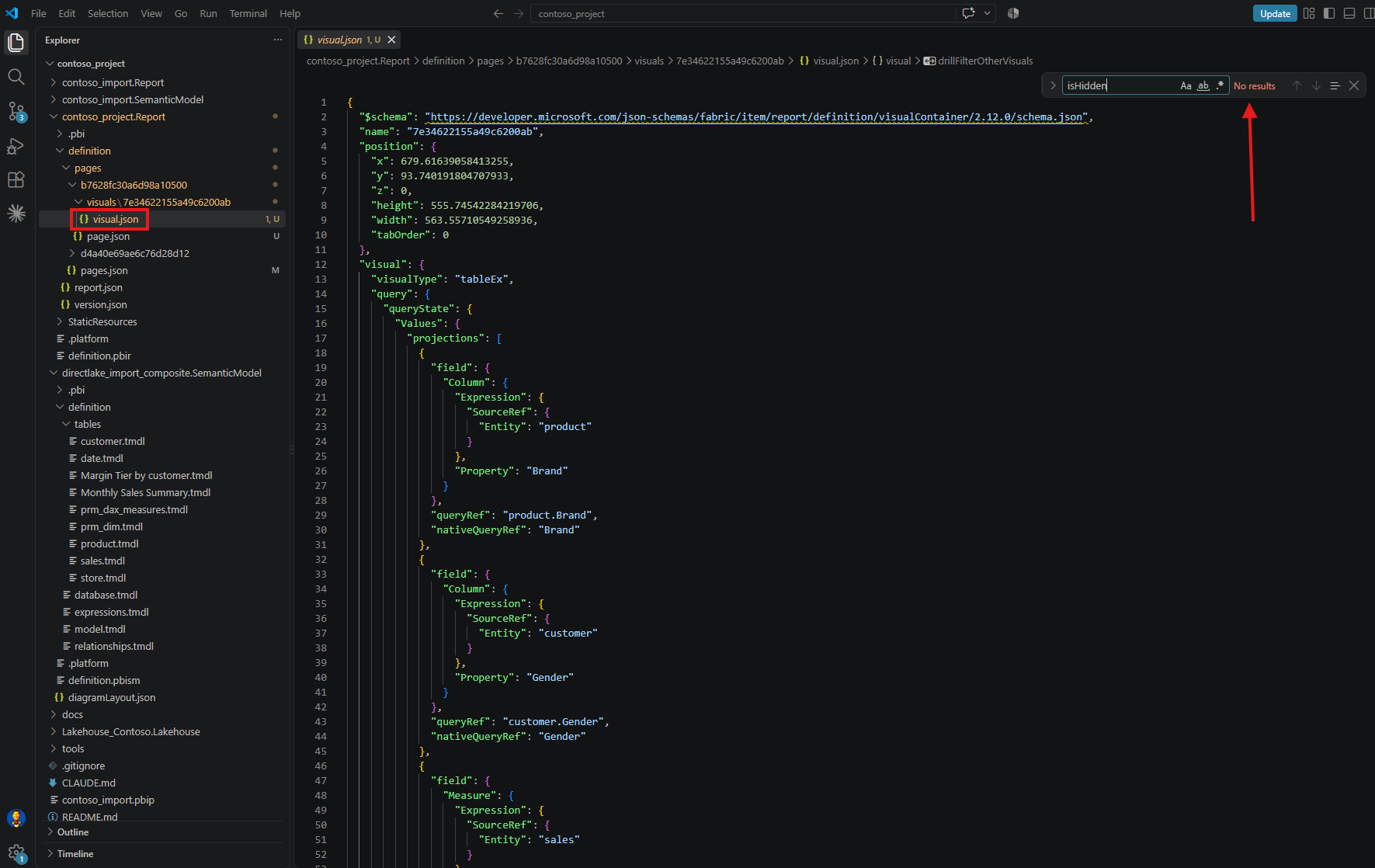Open the Explorer view in activity bar
This screenshot has width=1375, height=868.
click(x=16, y=43)
